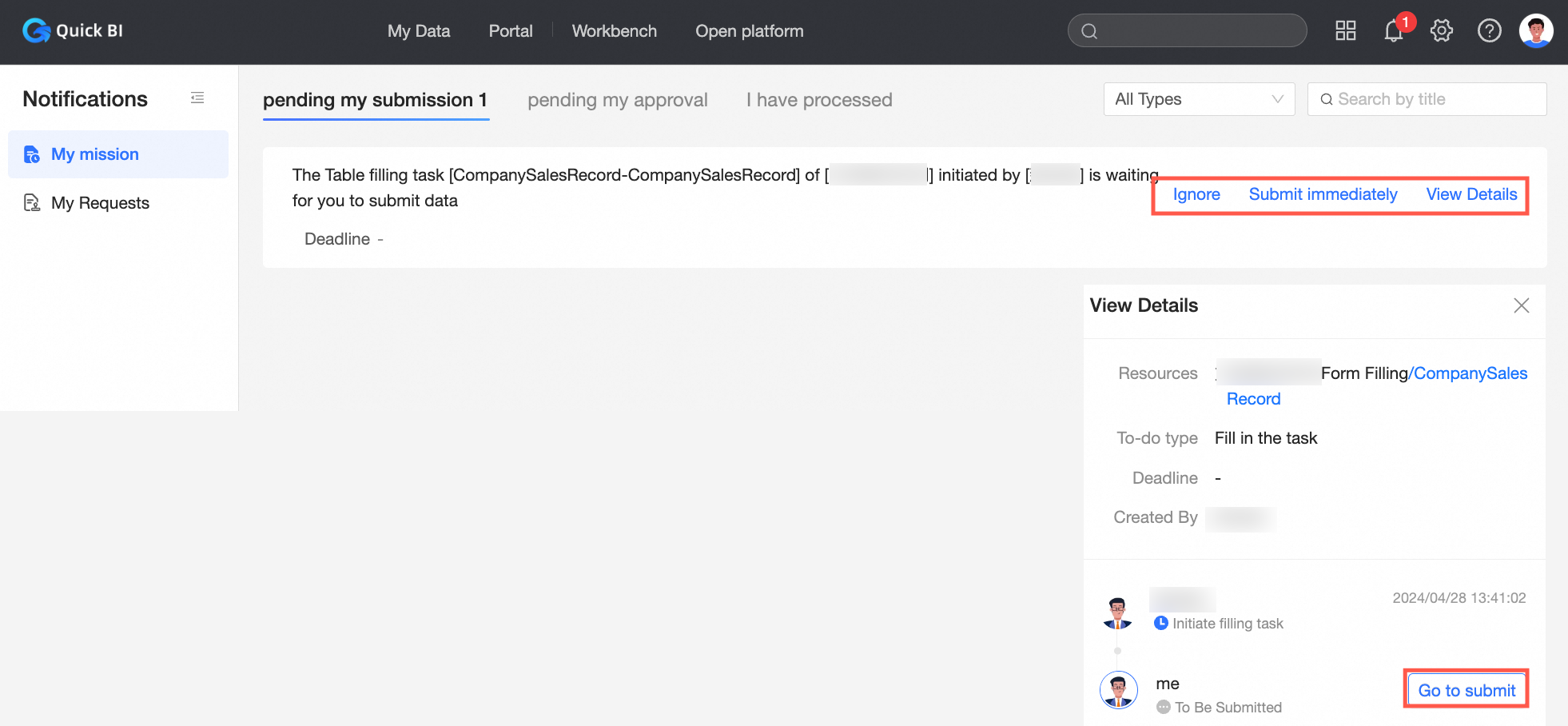This screenshot has height=726, width=1568.
Task: Expand the All Types dropdown
Action: click(x=1199, y=99)
